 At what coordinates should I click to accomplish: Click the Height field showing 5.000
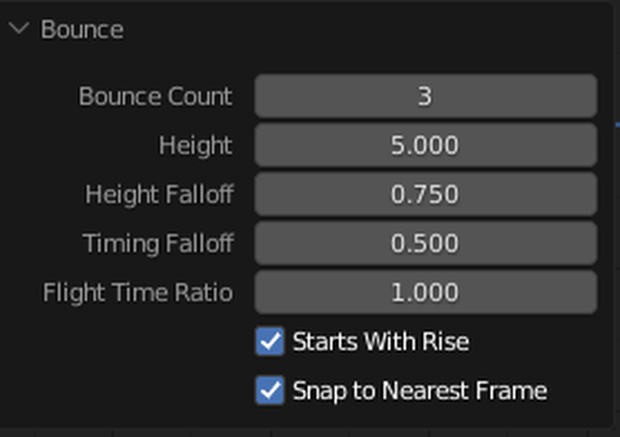(x=426, y=145)
